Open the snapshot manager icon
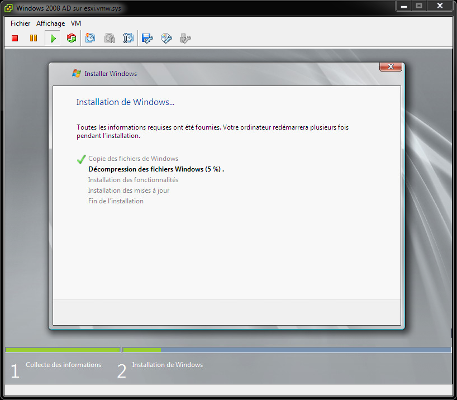 [128, 38]
